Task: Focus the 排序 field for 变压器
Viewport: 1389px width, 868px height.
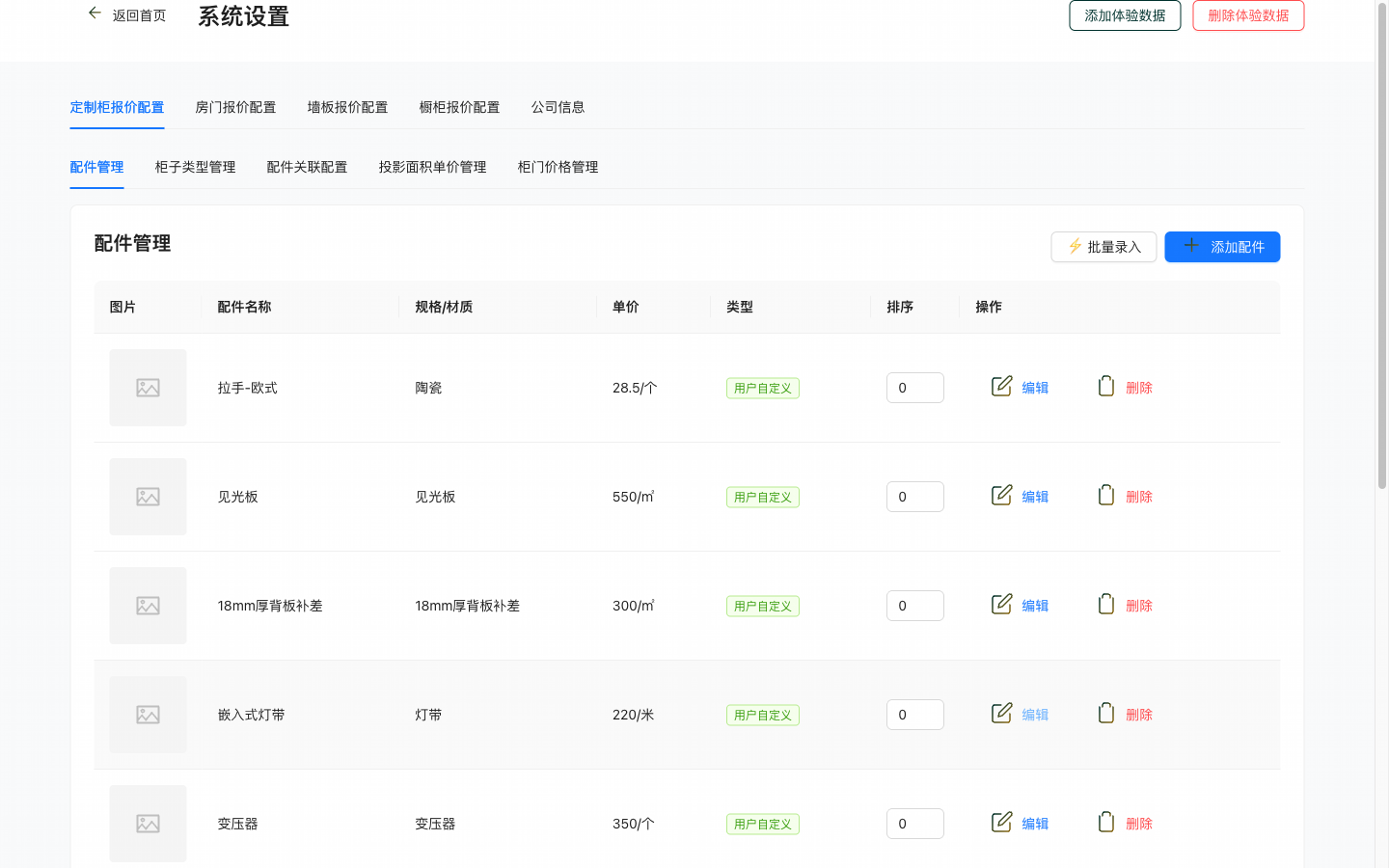Action: [x=915, y=823]
